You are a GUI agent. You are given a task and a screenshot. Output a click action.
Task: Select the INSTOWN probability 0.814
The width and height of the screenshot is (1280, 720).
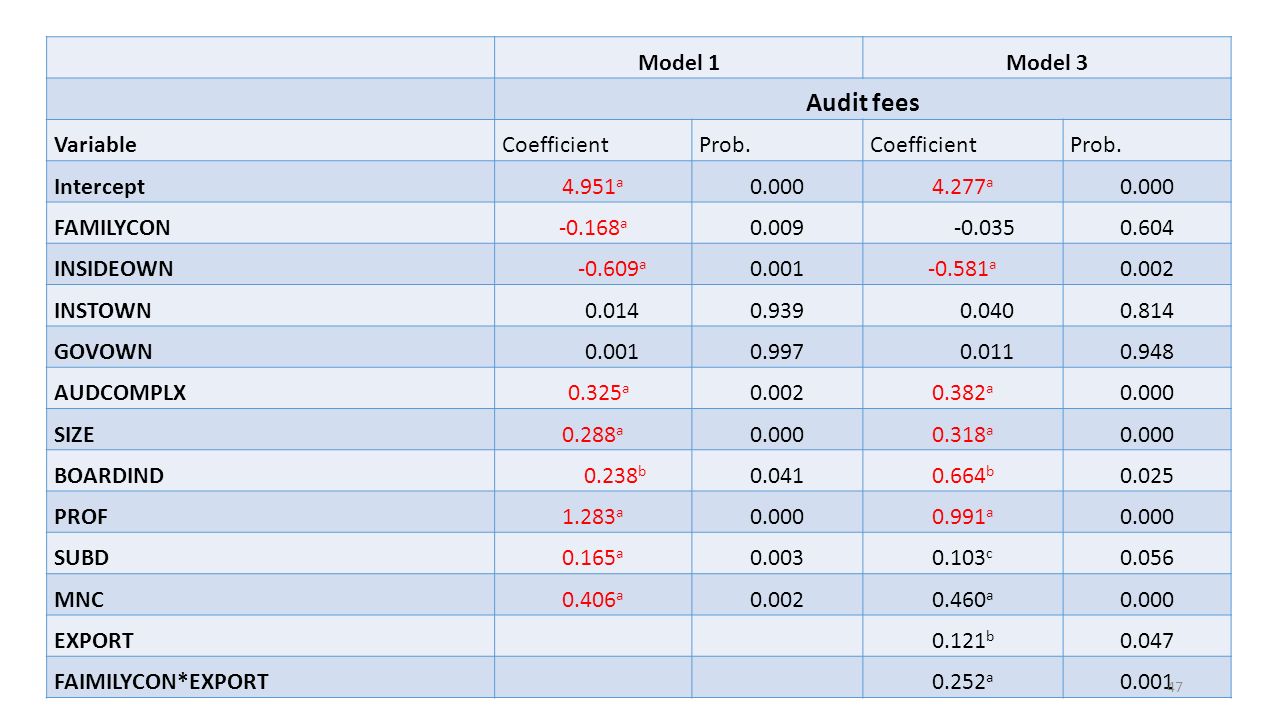coord(1147,311)
